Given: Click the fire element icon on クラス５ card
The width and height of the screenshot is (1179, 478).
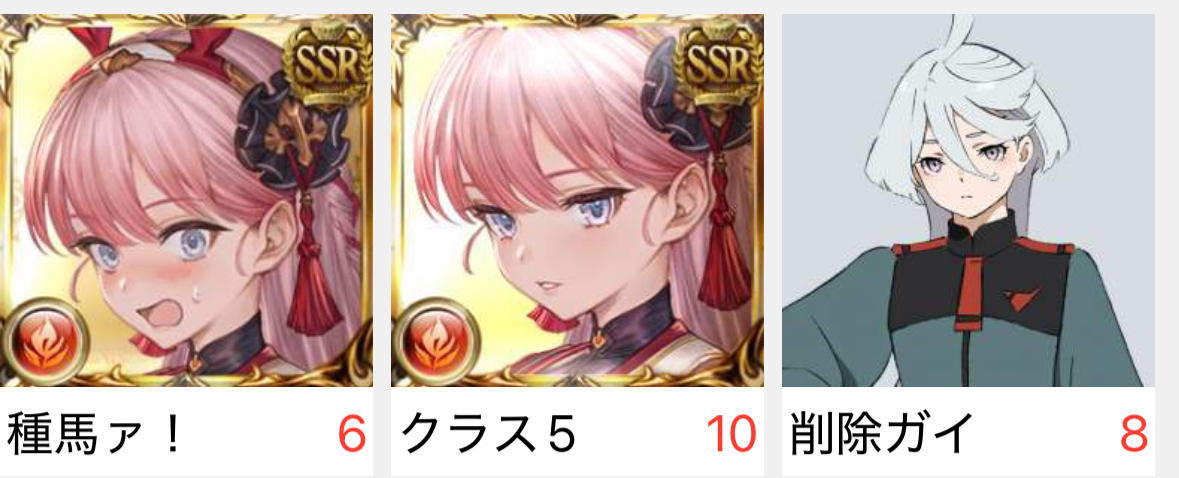Looking at the screenshot, I should coord(436,340).
